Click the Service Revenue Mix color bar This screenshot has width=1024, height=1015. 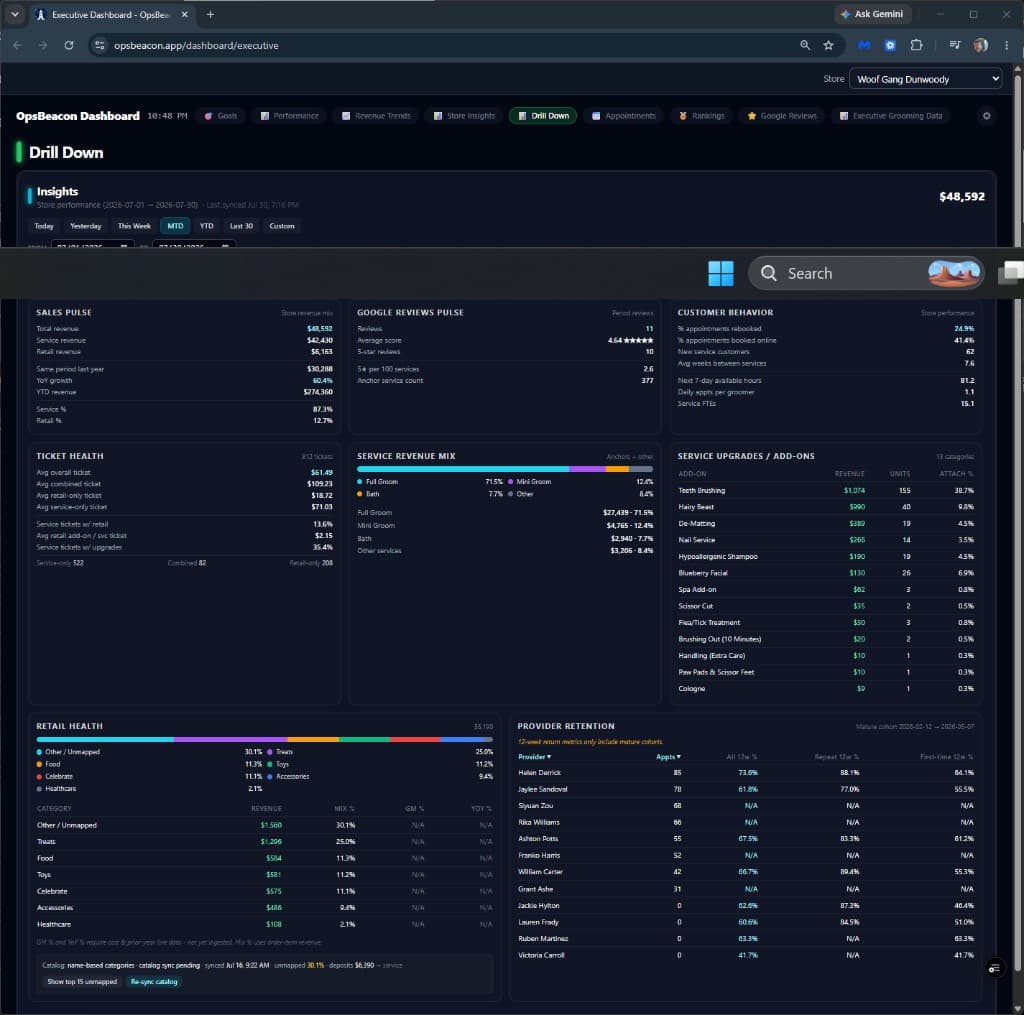pos(505,469)
